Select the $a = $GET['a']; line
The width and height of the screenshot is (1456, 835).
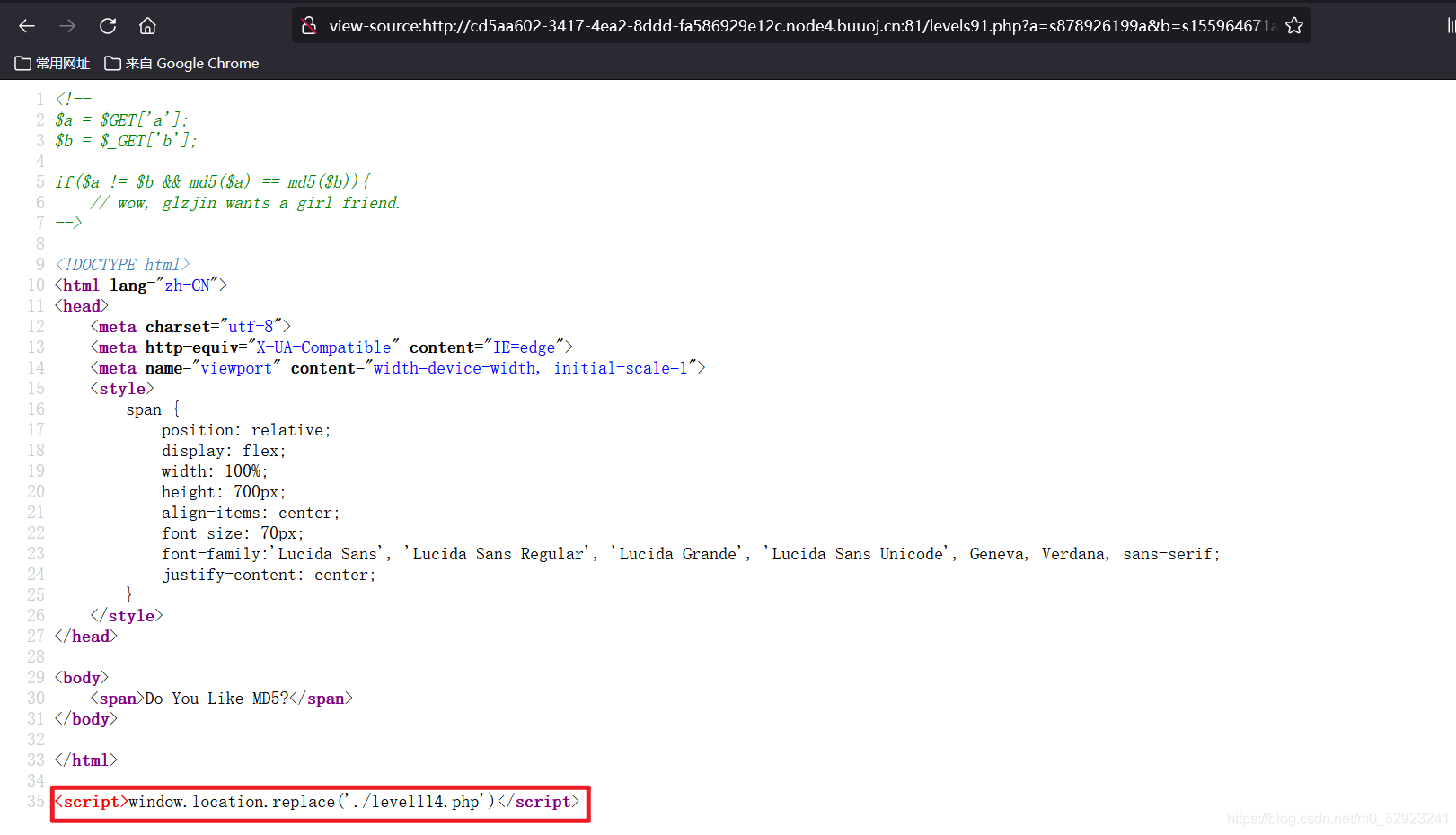click(121, 120)
